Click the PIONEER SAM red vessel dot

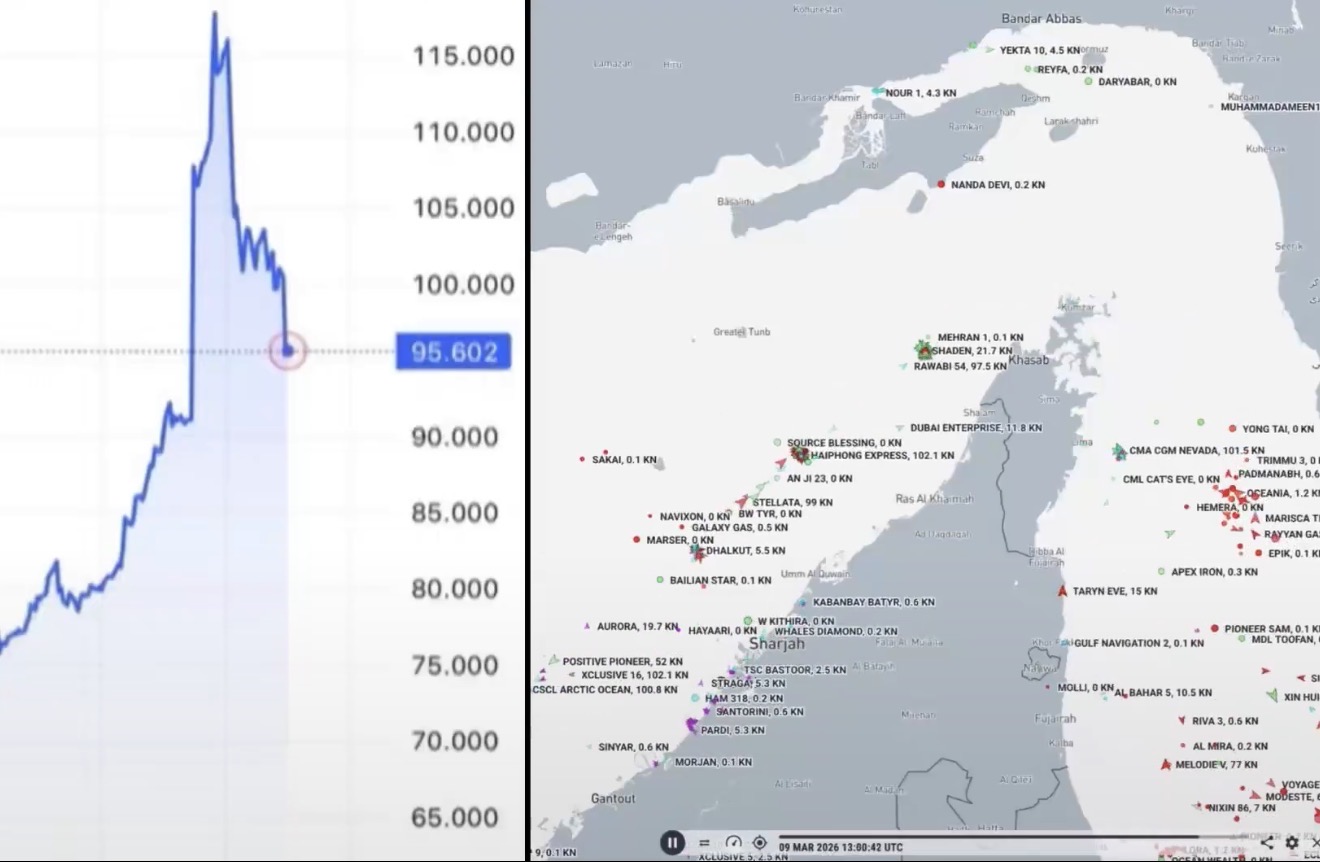click(1215, 628)
